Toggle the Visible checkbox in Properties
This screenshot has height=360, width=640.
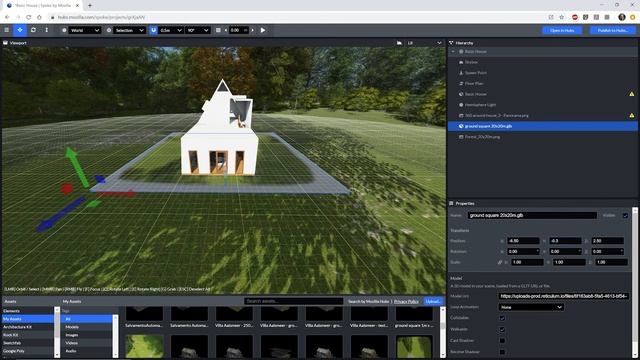(x=625, y=216)
